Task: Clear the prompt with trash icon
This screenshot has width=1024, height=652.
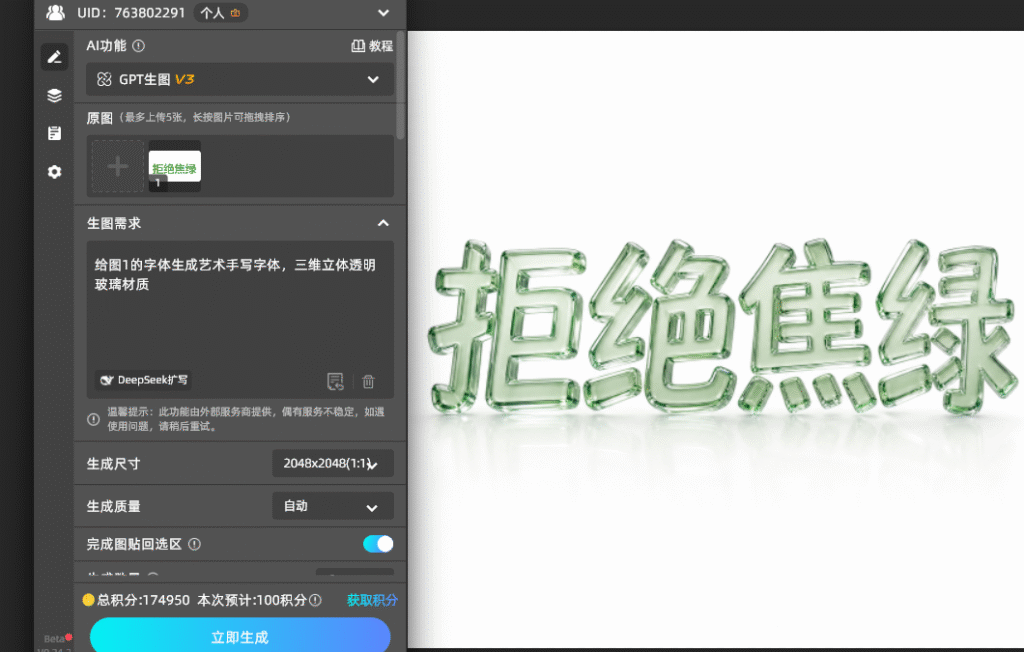Action: point(368,381)
